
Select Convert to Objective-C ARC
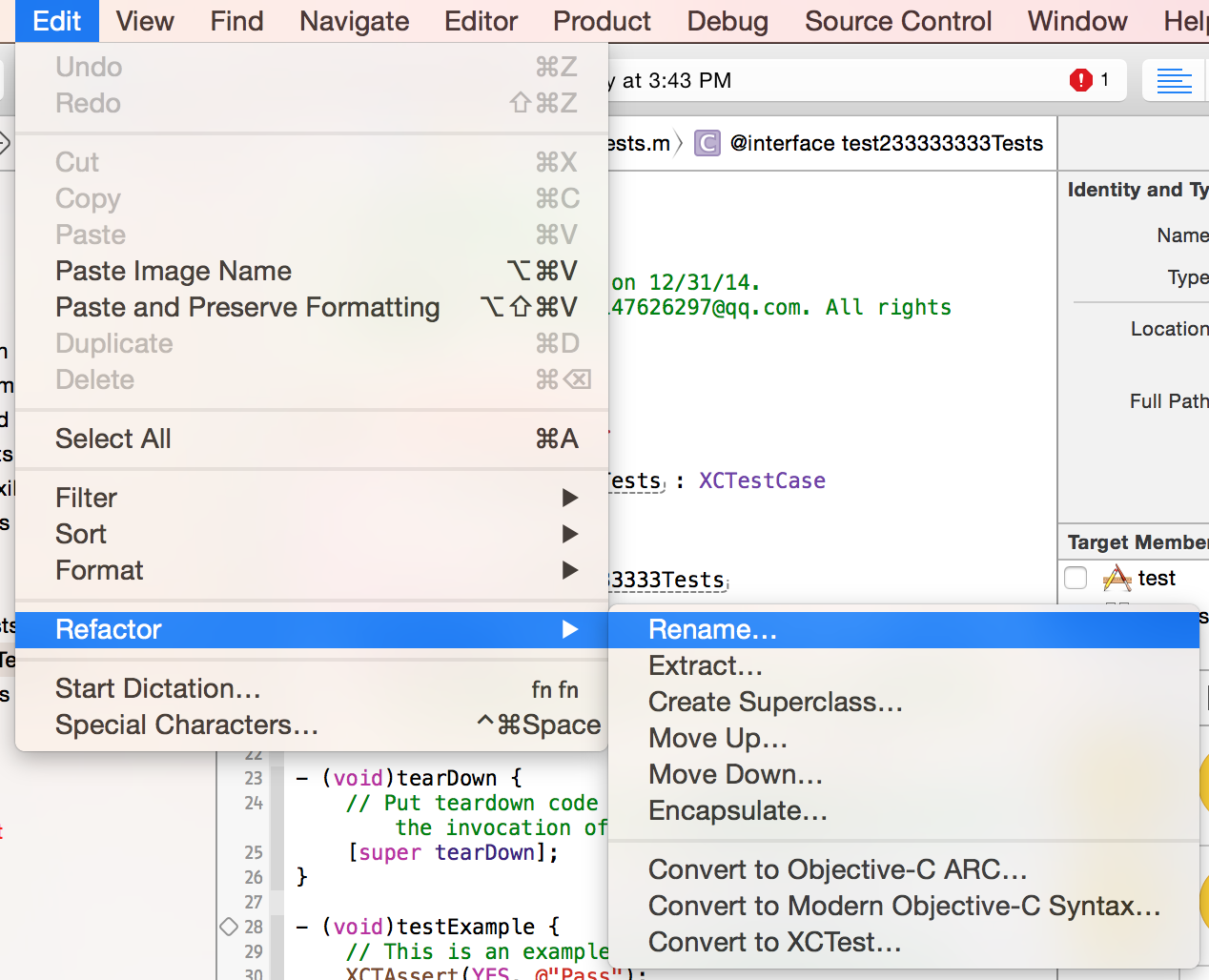[904, 869]
